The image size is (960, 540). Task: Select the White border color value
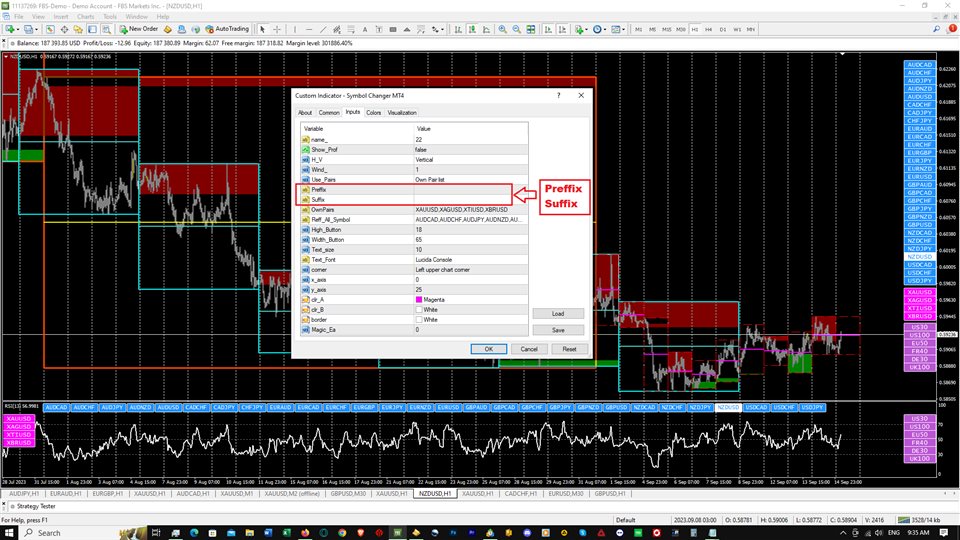click(471, 320)
